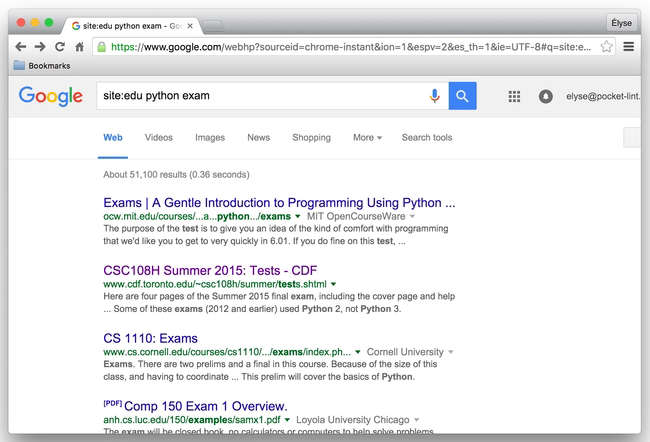Switch to the Images tab
This screenshot has height=442, width=650.
[210, 138]
